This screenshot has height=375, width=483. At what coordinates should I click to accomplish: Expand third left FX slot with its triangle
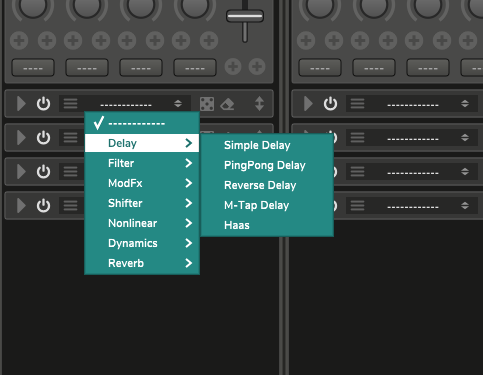21,172
